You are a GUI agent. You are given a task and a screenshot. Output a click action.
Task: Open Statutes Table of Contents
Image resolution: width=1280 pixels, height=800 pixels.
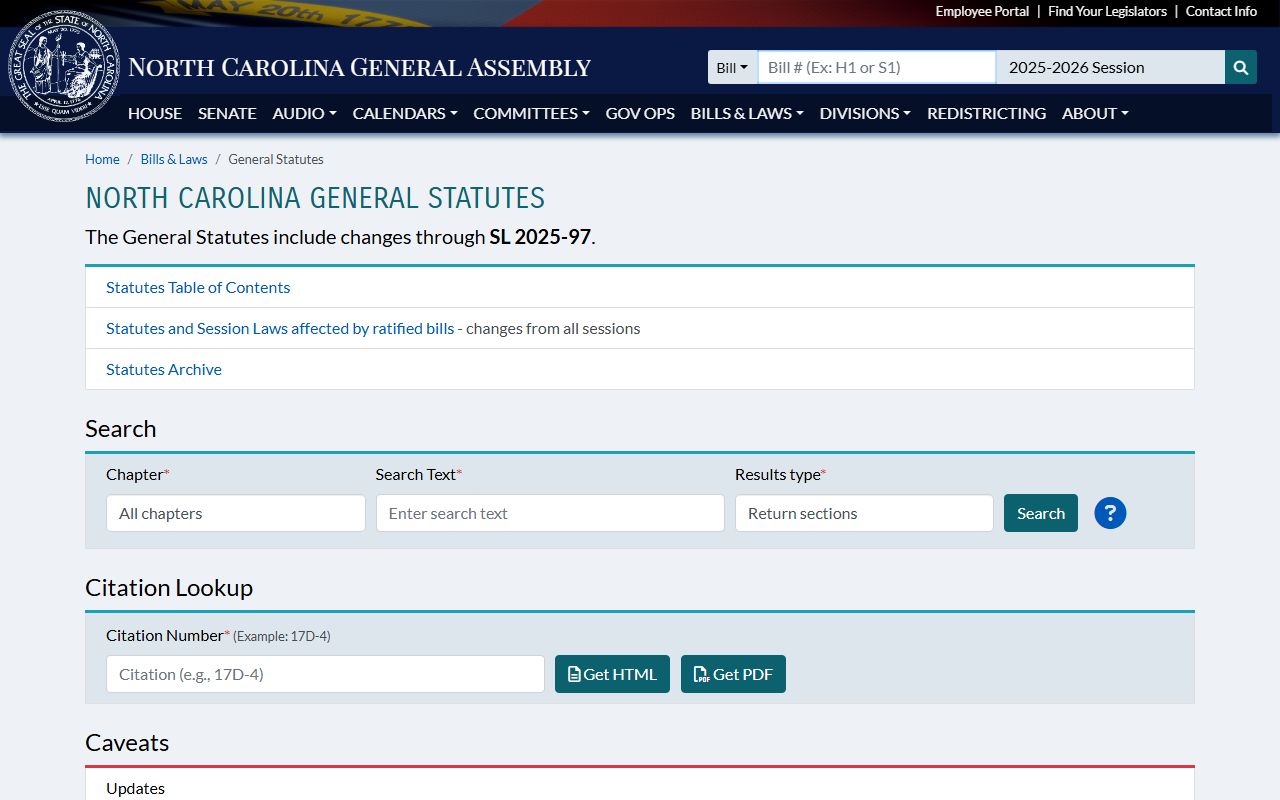198,287
